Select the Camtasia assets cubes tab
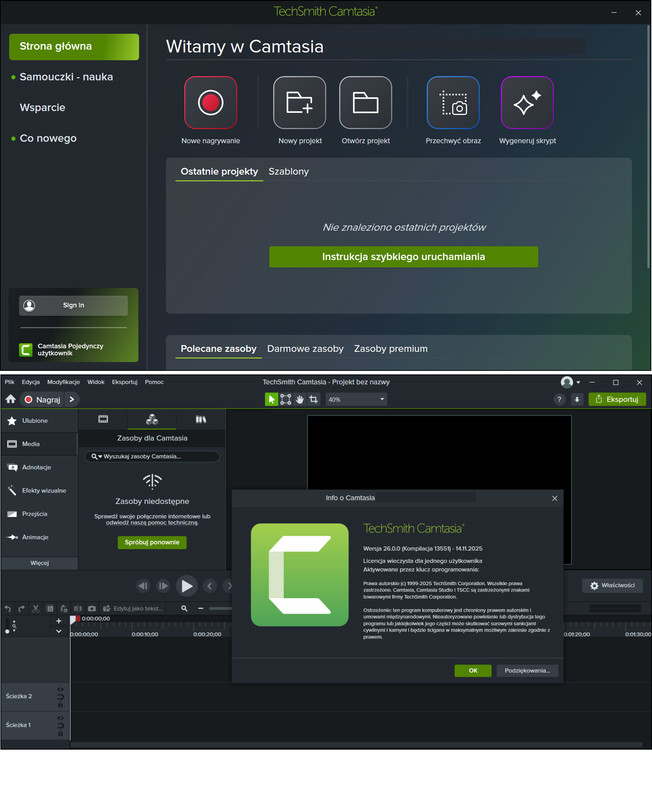This screenshot has height=800, width=652. 152,419
